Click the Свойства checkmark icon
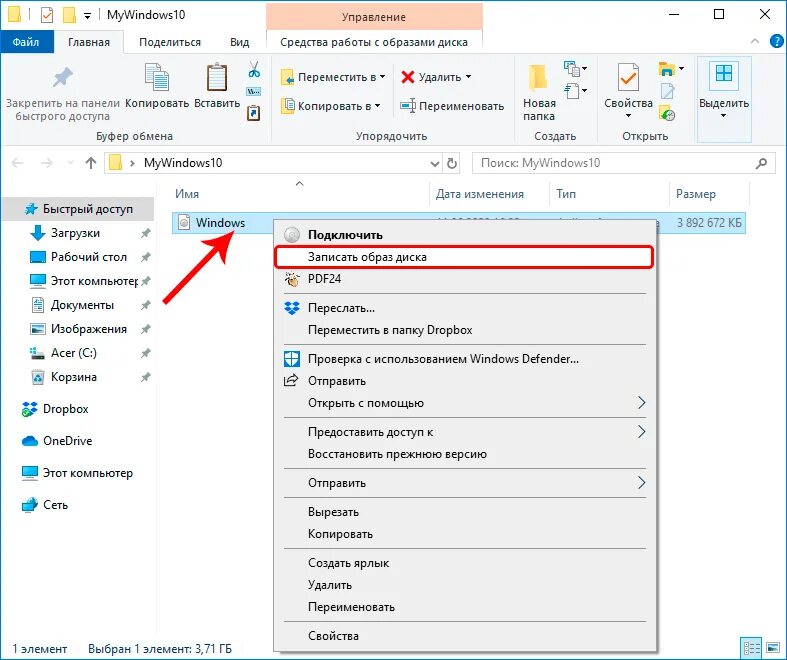 coord(628,77)
